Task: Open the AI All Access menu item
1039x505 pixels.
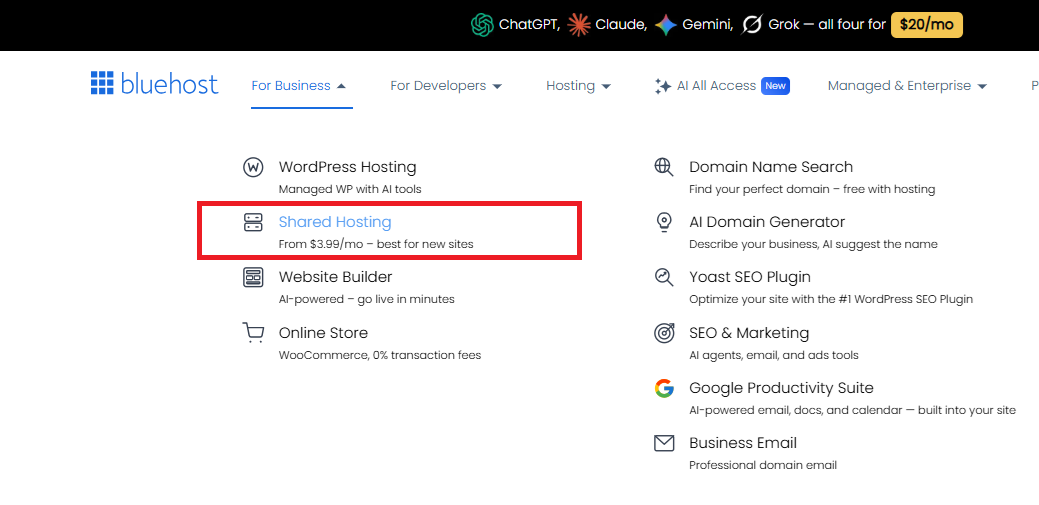Action: (x=716, y=85)
